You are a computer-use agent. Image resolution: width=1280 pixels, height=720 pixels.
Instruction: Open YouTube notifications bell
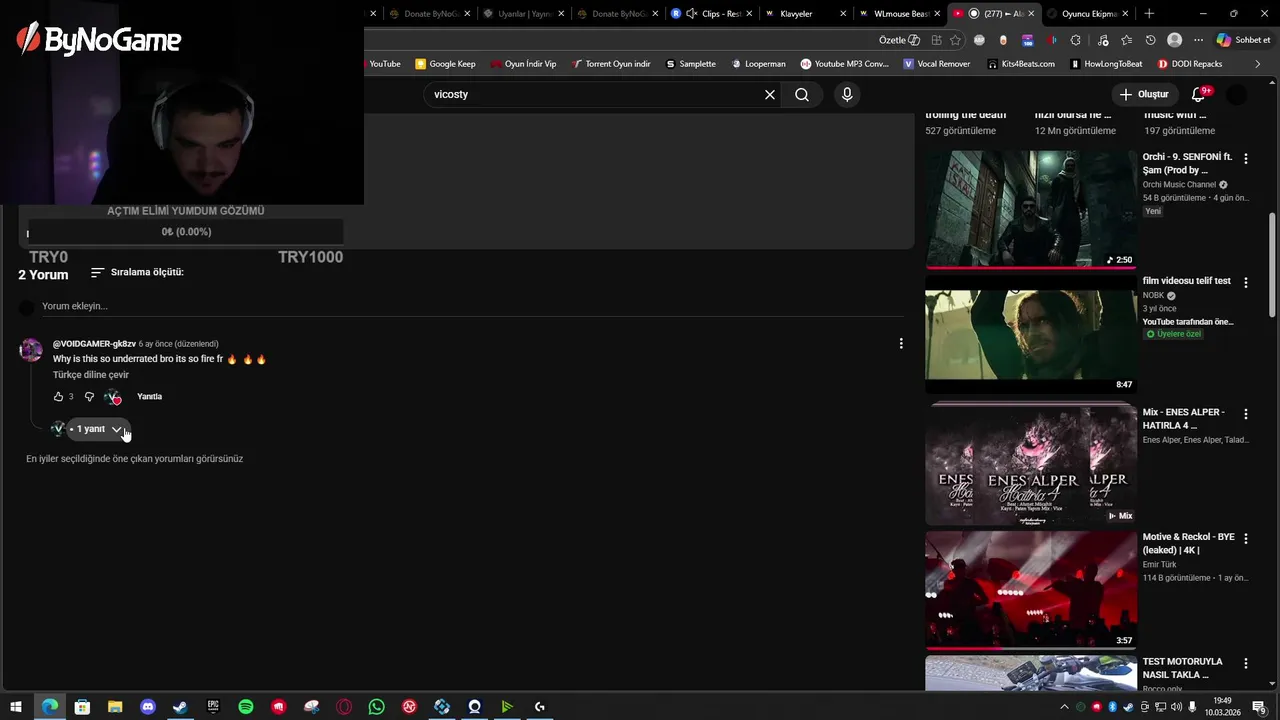(x=1198, y=94)
